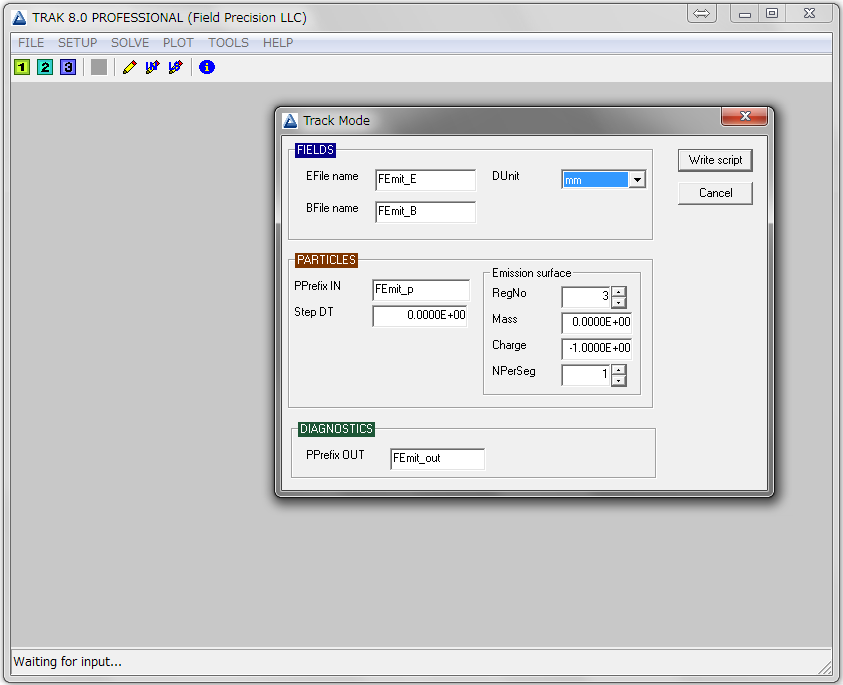
Task: Click the Track Mode dialog logo icon
Action: coord(290,120)
